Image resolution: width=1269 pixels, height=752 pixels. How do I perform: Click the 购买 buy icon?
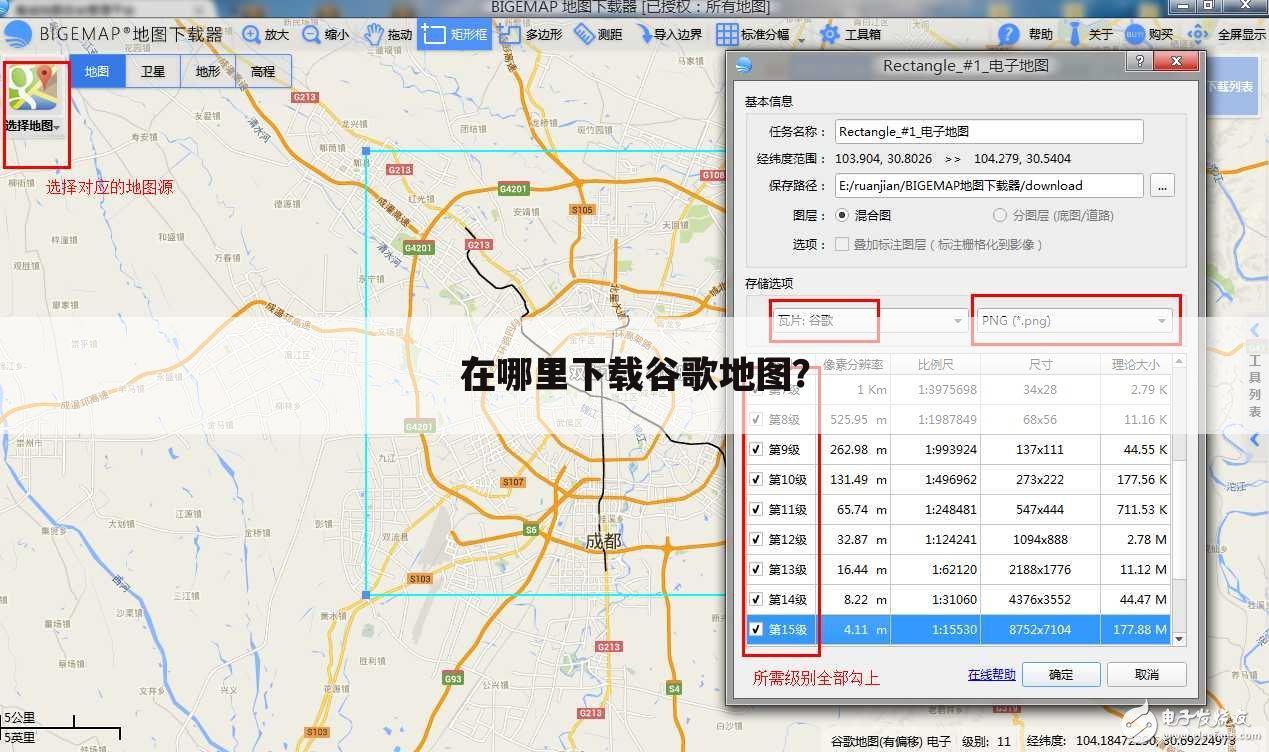click(x=1135, y=34)
